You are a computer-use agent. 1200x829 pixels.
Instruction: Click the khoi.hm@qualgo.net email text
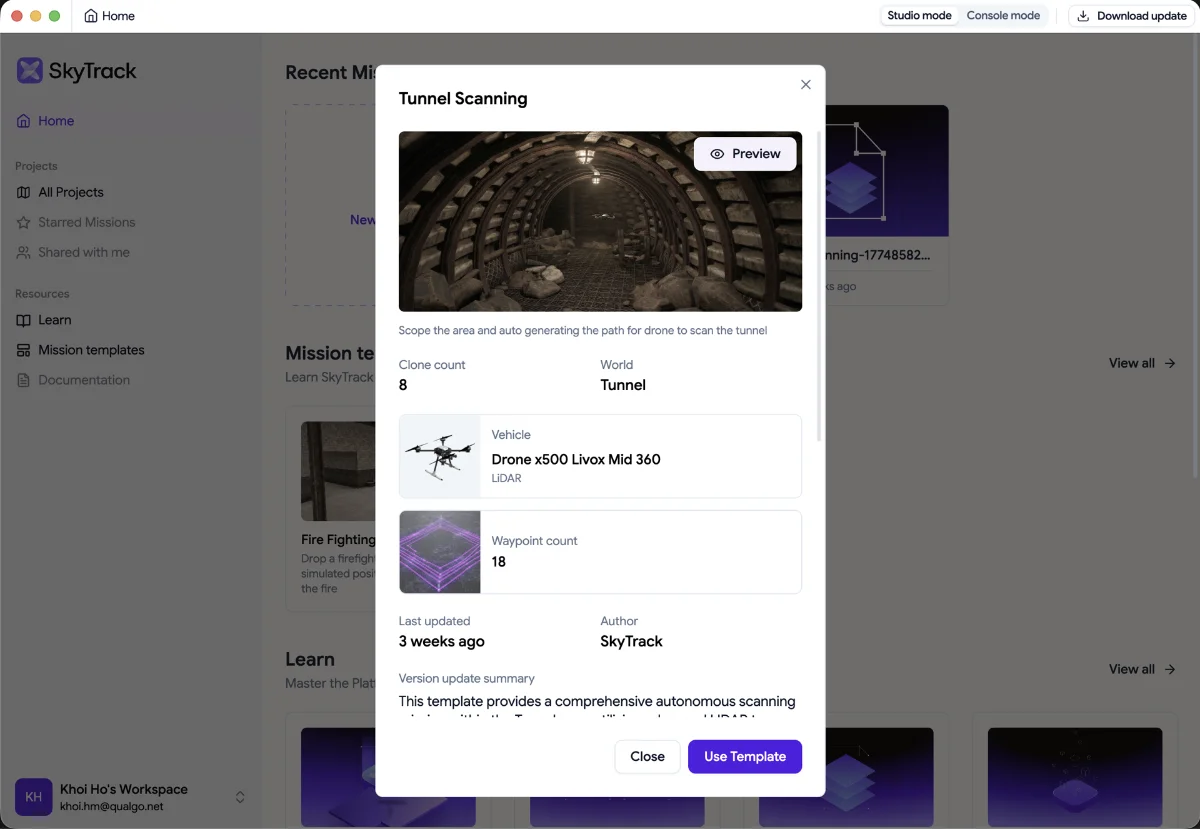point(111,806)
